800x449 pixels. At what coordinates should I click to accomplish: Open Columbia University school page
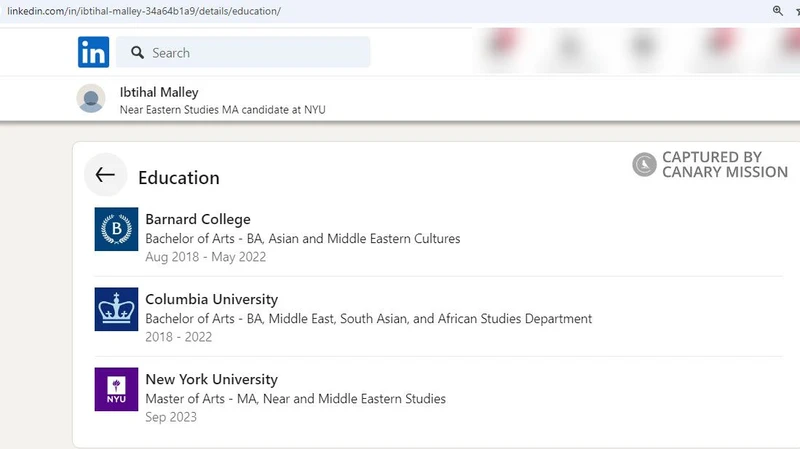pos(212,300)
